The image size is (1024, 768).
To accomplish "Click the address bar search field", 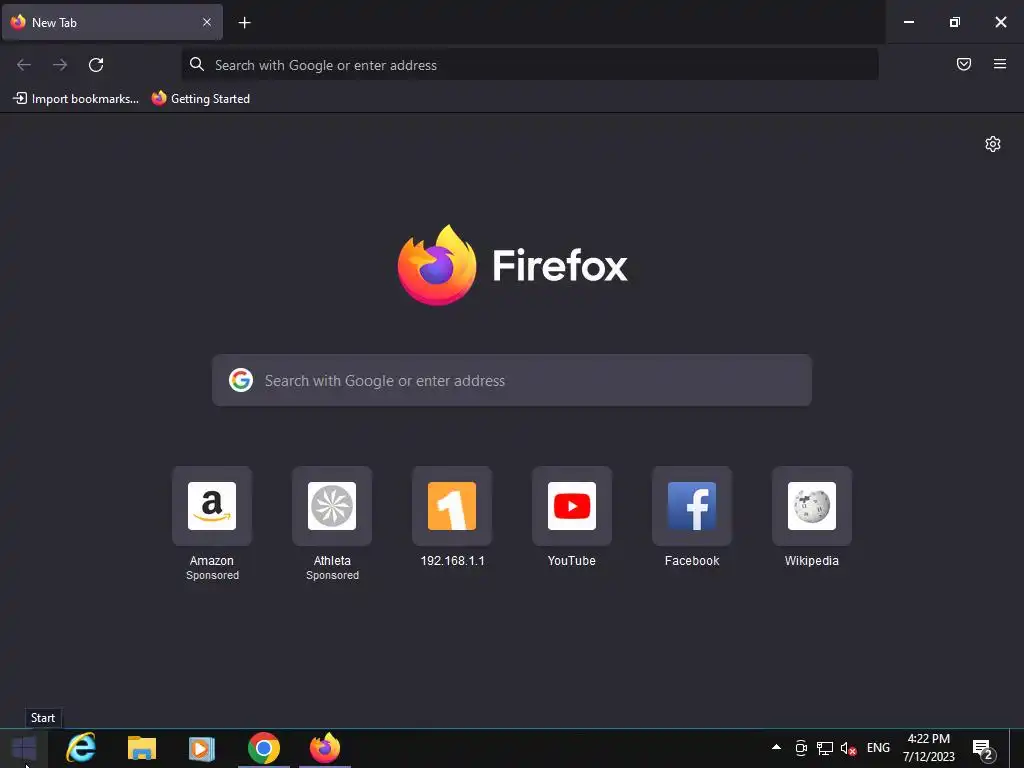I will [530, 65].
